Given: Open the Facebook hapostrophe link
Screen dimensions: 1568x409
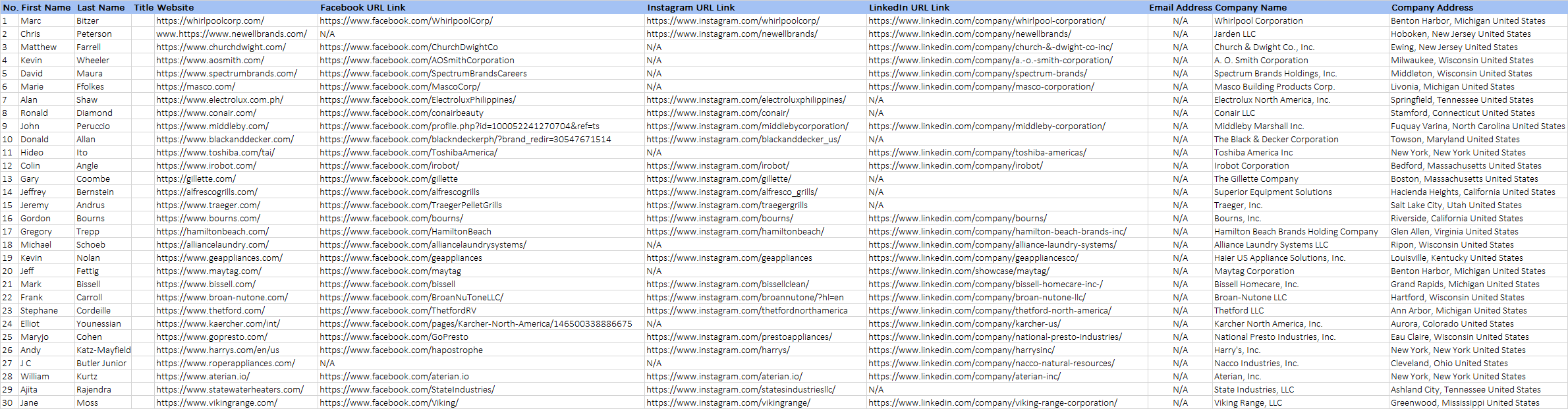Looking at the screenshot, I should (401, 350).
